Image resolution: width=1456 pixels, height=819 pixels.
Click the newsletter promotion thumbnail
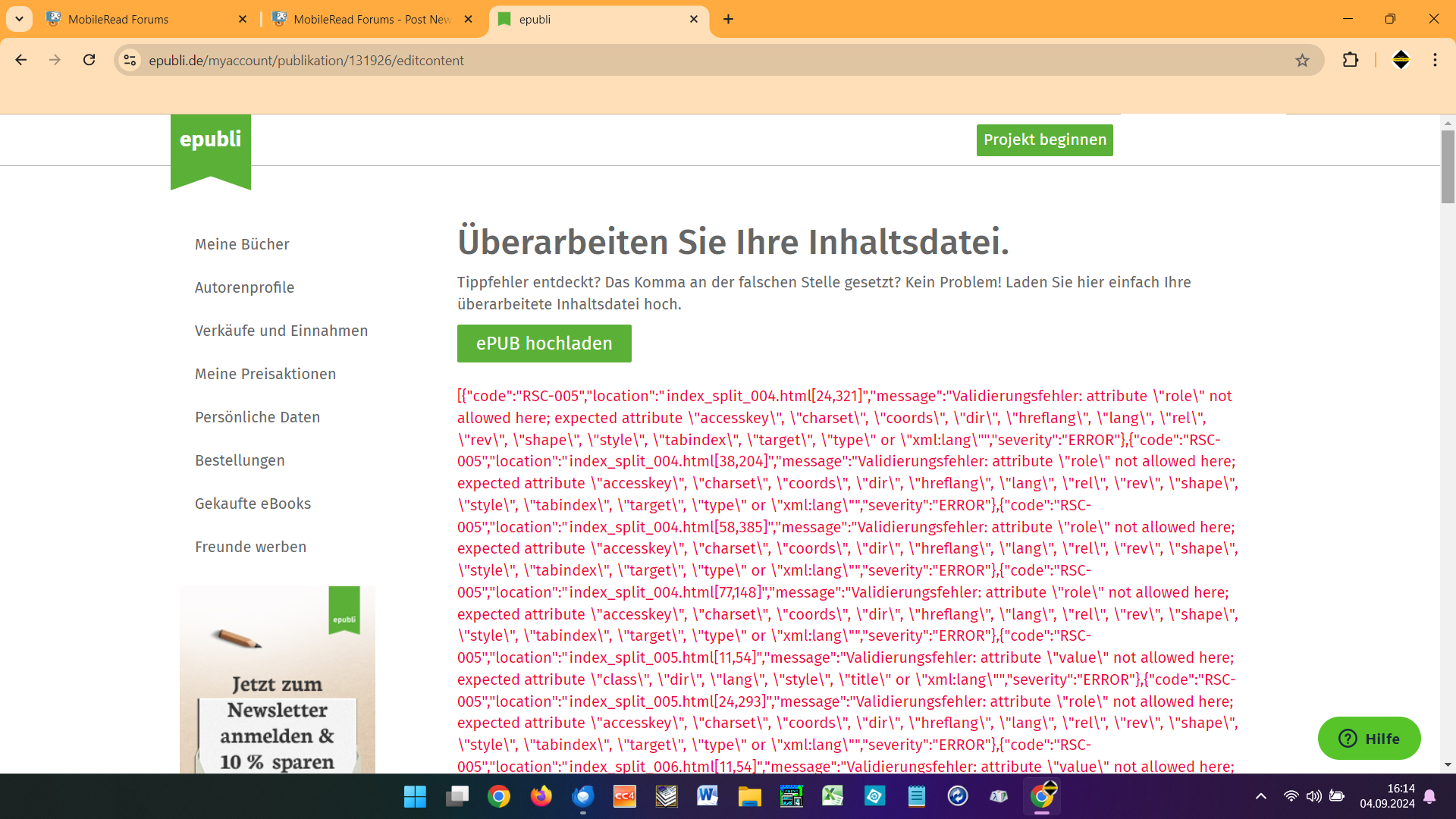(x=278, y=680)
